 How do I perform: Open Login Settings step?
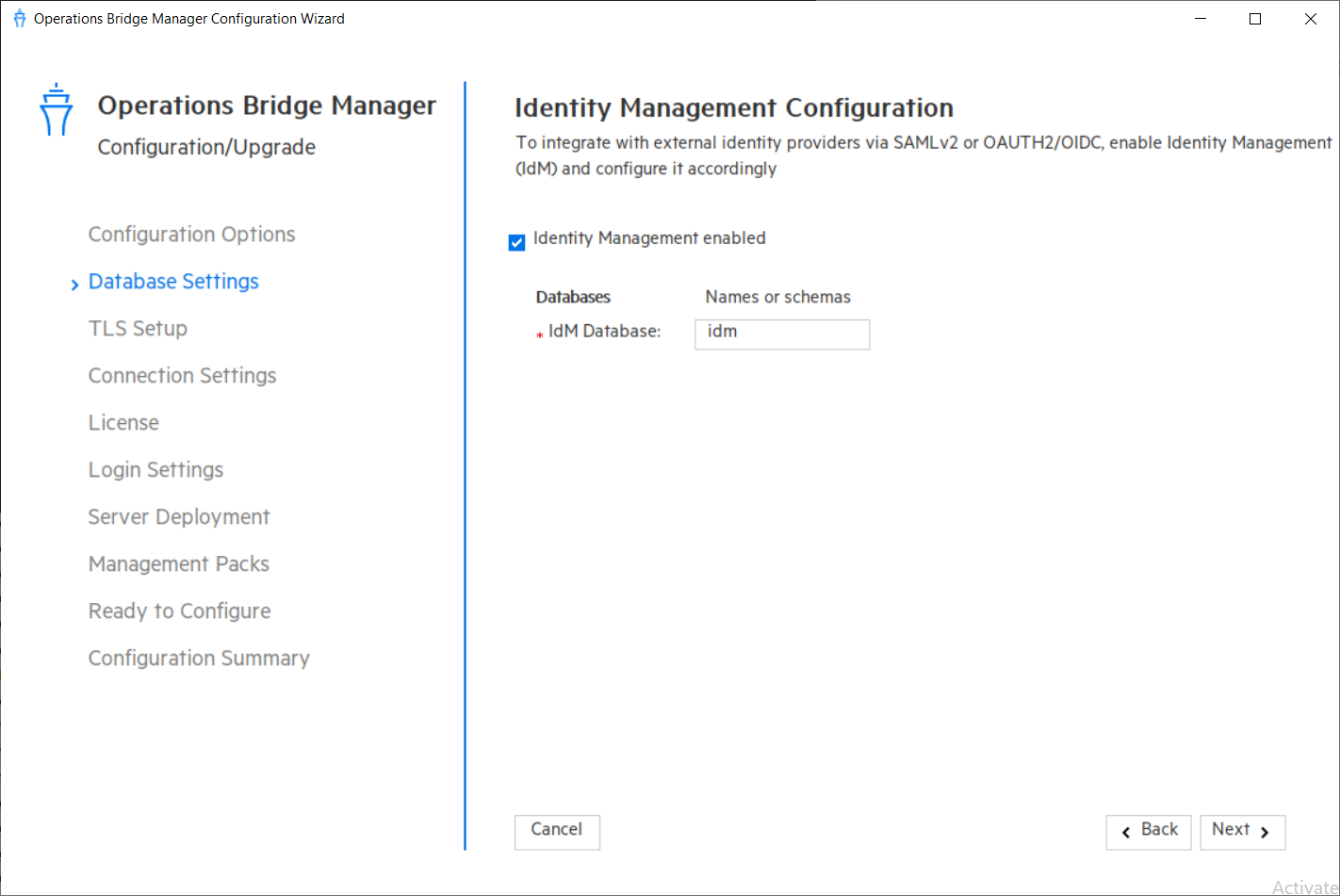coord(155,469)
